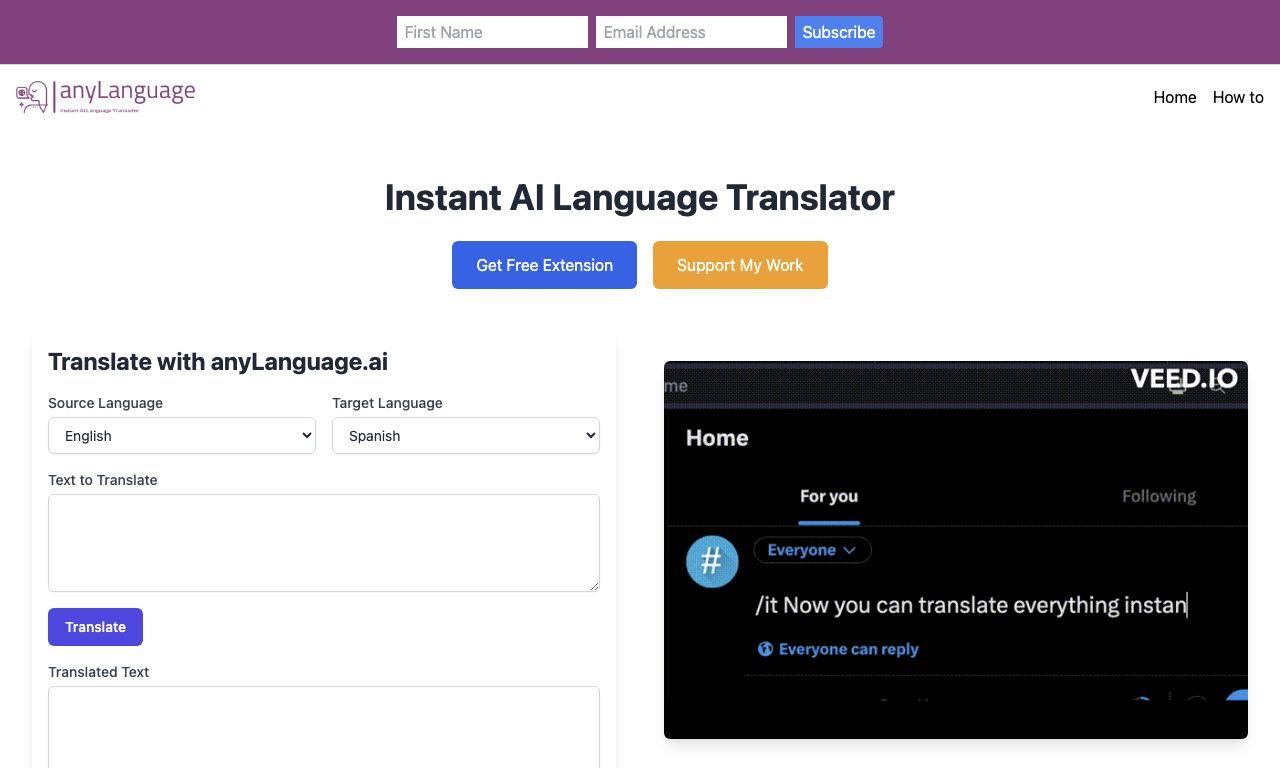Click inside the Translated Text output box

point(324,727)
